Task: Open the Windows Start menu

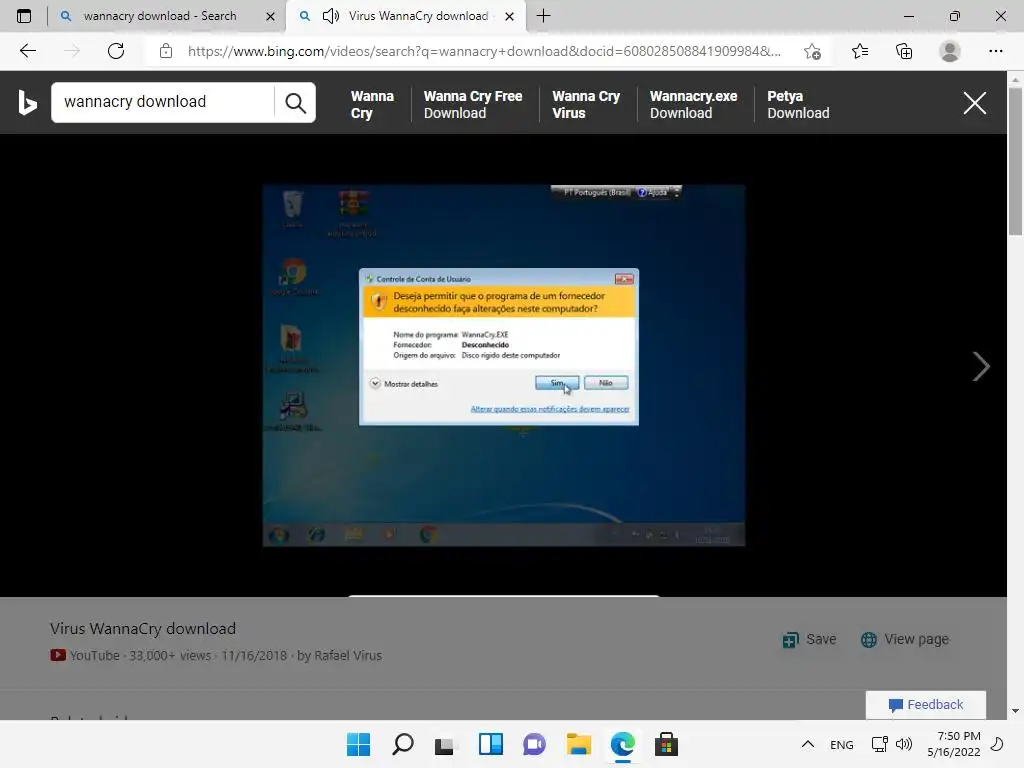Action: click(x=358, y=744)
